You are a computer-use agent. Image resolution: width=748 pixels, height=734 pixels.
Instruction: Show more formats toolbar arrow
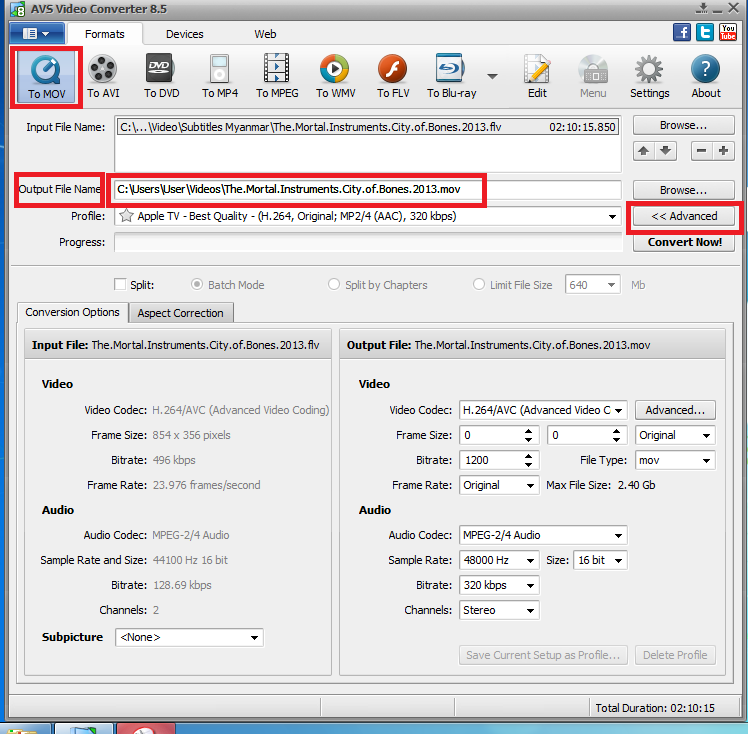point(492,76)
